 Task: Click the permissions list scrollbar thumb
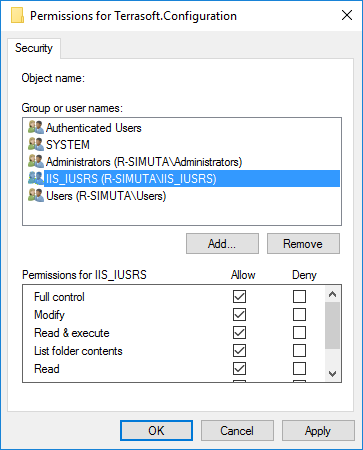332,325
